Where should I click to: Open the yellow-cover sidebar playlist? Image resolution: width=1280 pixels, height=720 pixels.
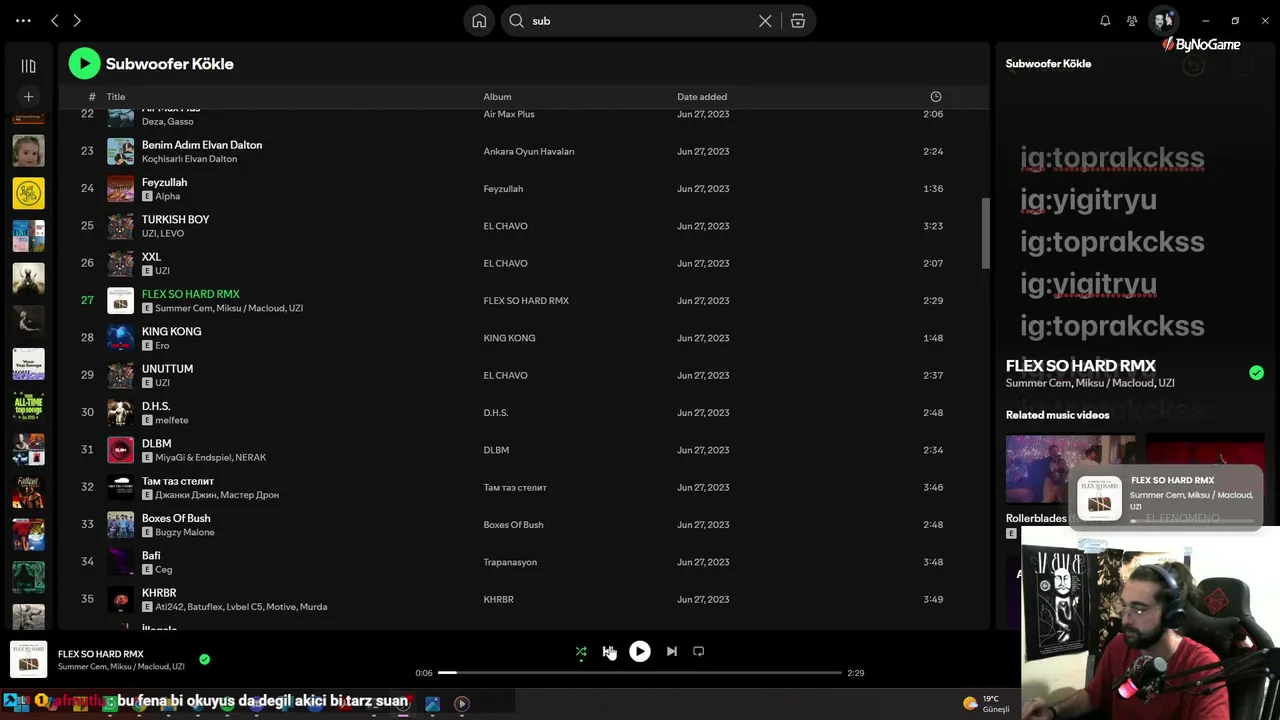click(x=28, y=193)
